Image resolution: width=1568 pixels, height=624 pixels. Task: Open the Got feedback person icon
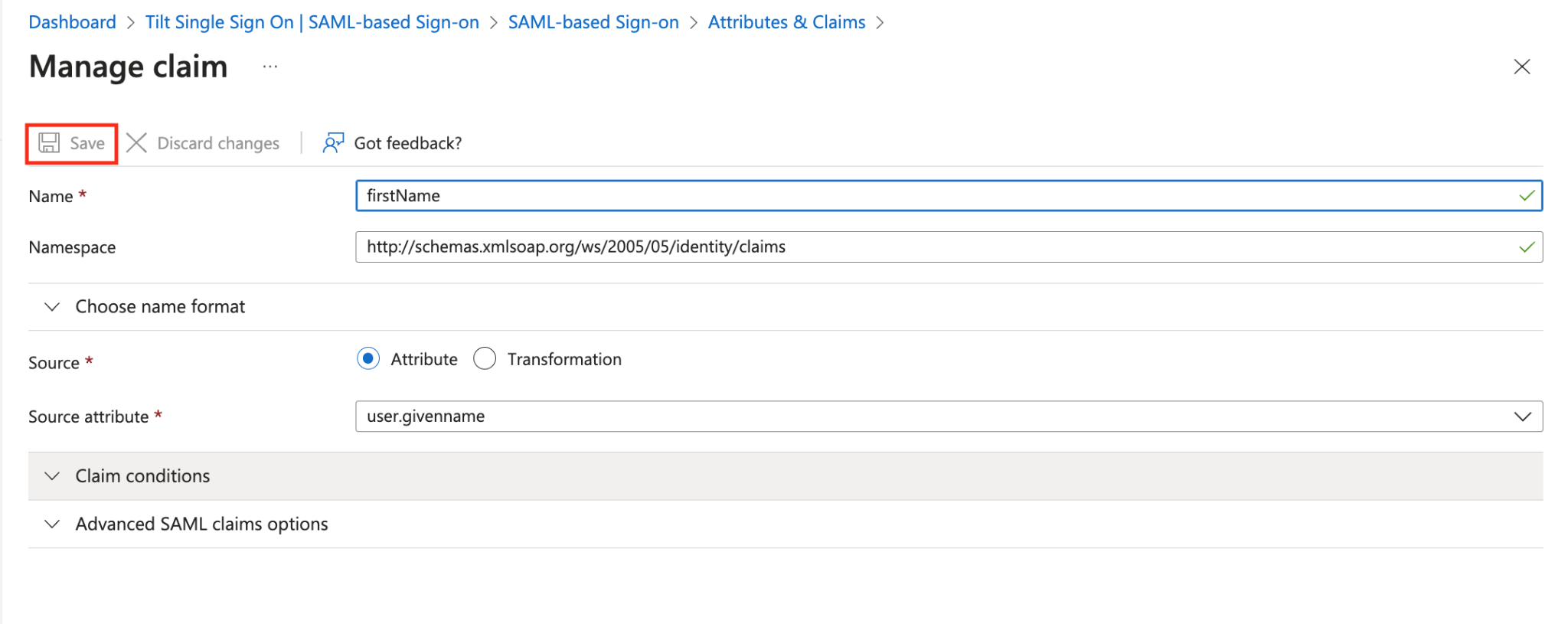tap(333, 143)
